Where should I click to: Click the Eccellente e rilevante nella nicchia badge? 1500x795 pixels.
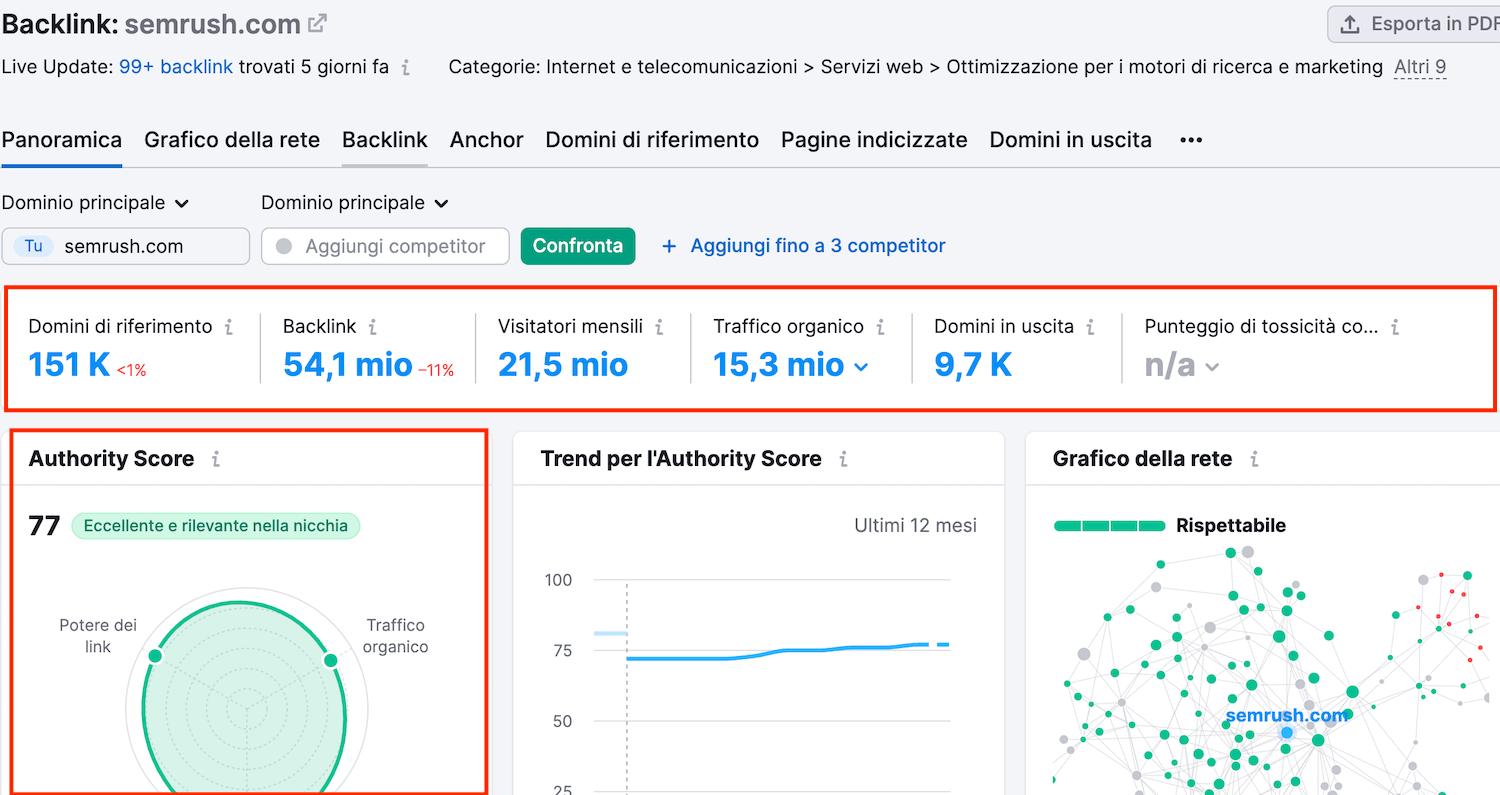[x=216, y=526]
